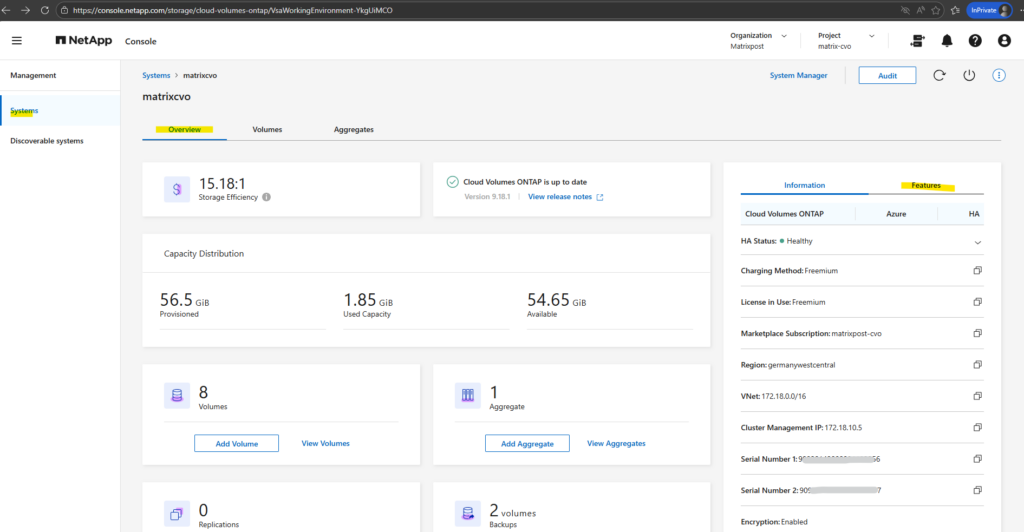
Task: Open the help question mark icon
Action: point(975,41)
